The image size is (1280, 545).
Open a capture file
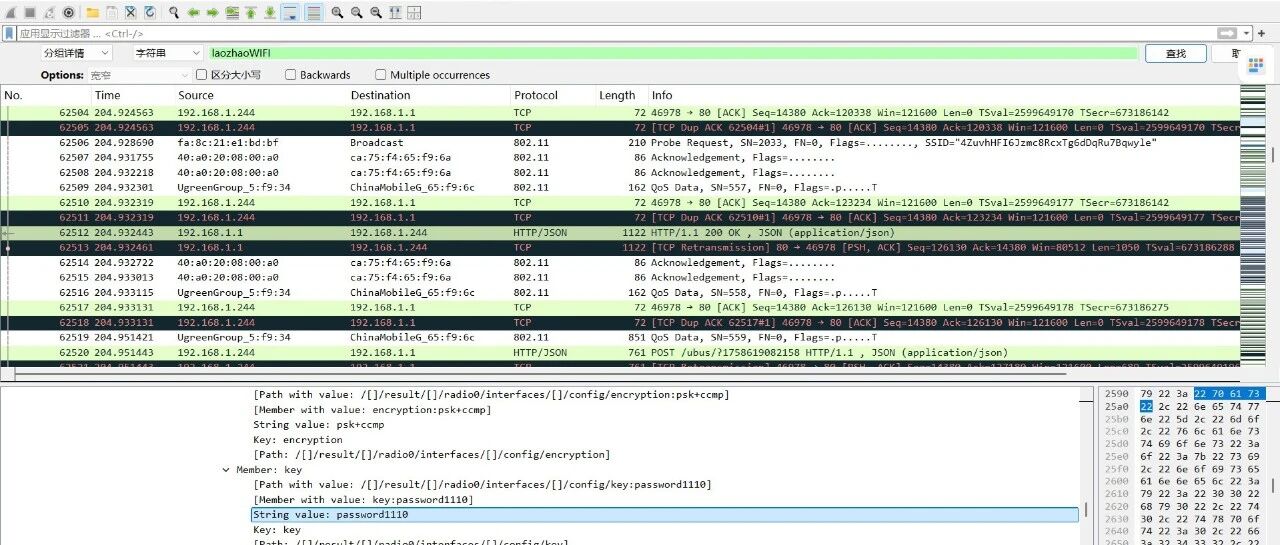92,13
